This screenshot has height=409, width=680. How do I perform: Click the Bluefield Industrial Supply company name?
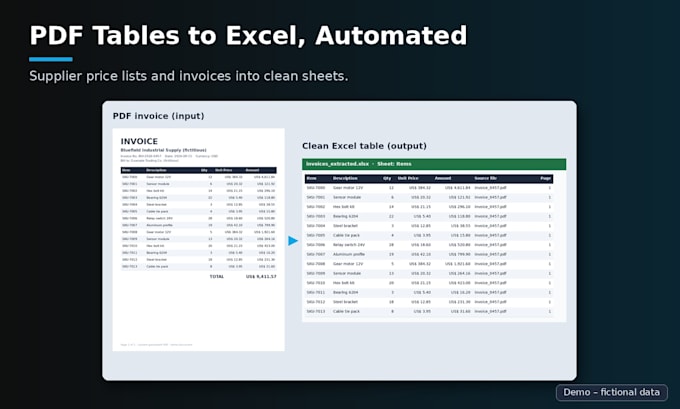tap(163, 150)
